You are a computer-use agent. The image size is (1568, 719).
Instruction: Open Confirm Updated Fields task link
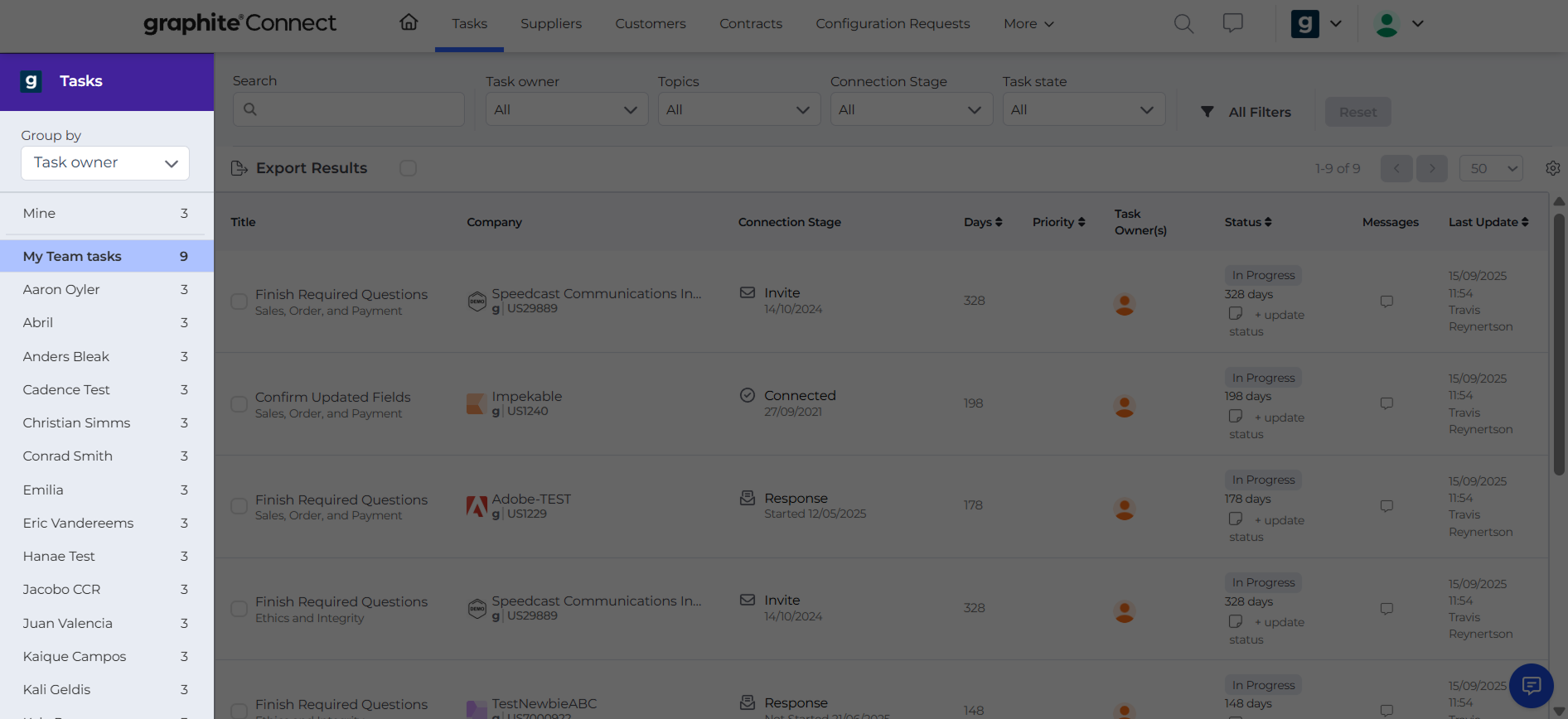coord(332,397)
